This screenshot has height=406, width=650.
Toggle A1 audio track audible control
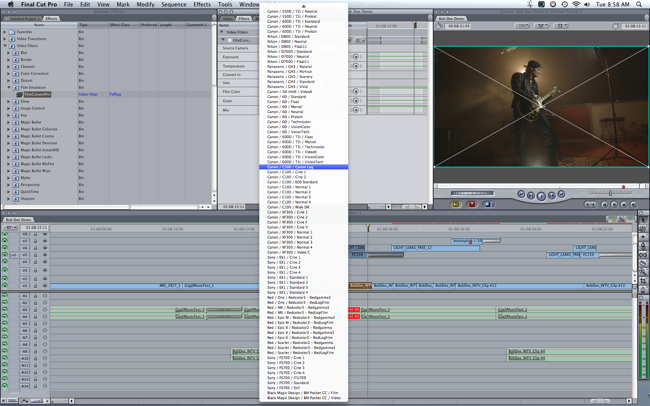tap(5, 296)
